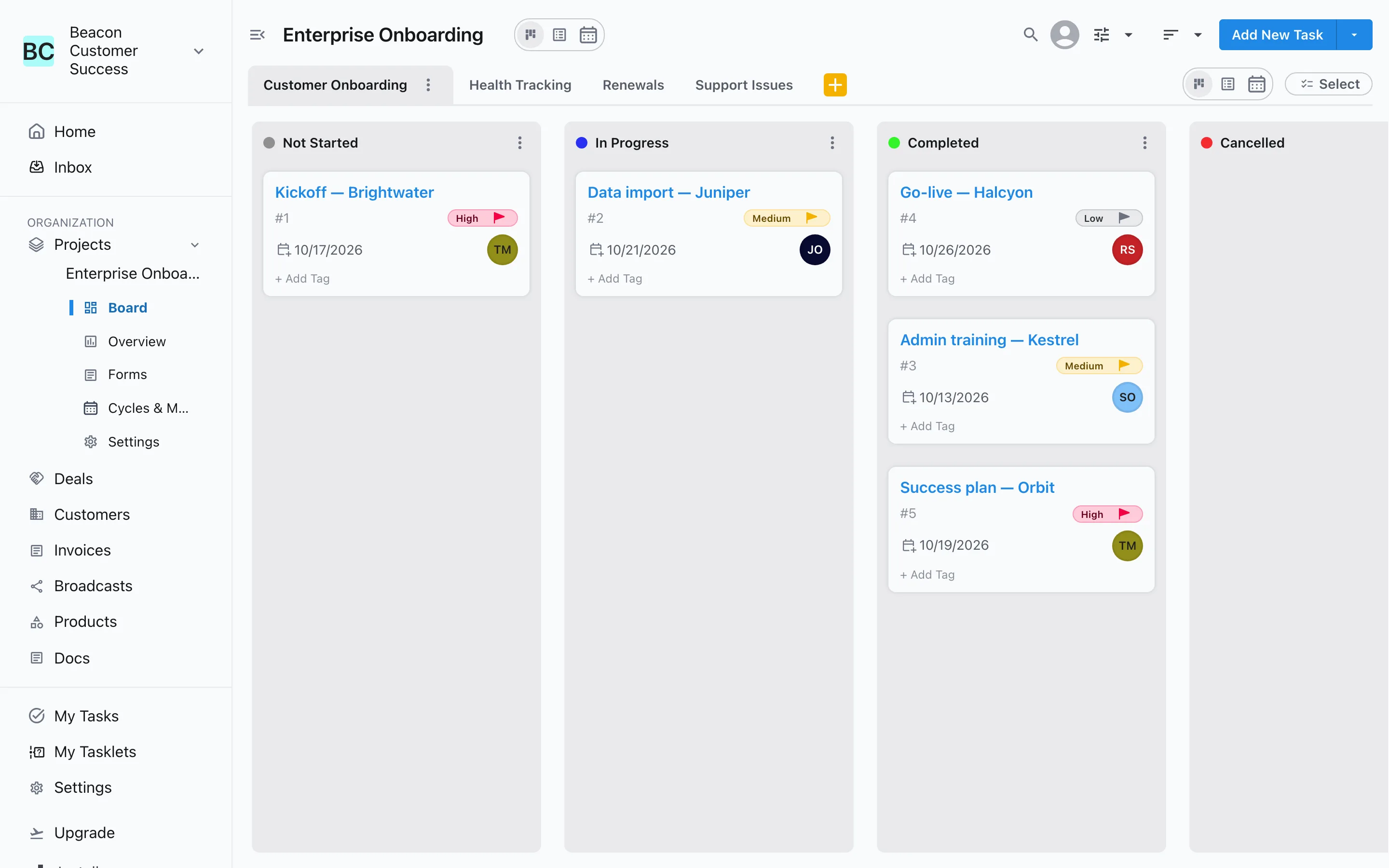Click the High priority flag on Kickoff — Brightwater
The image size is (1389, 868).
[x=499, y=217]
